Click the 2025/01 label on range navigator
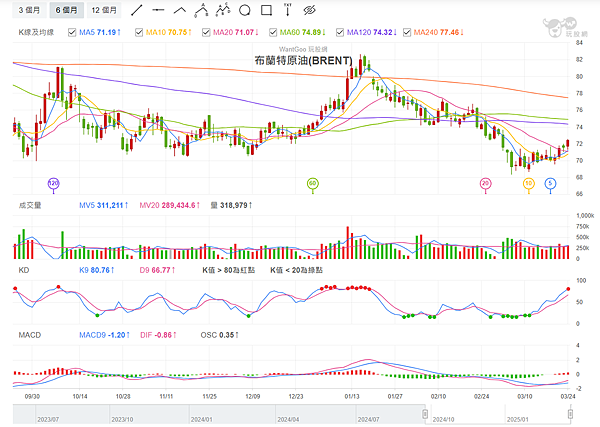This screenshot has height=427, width=600. 518,420
